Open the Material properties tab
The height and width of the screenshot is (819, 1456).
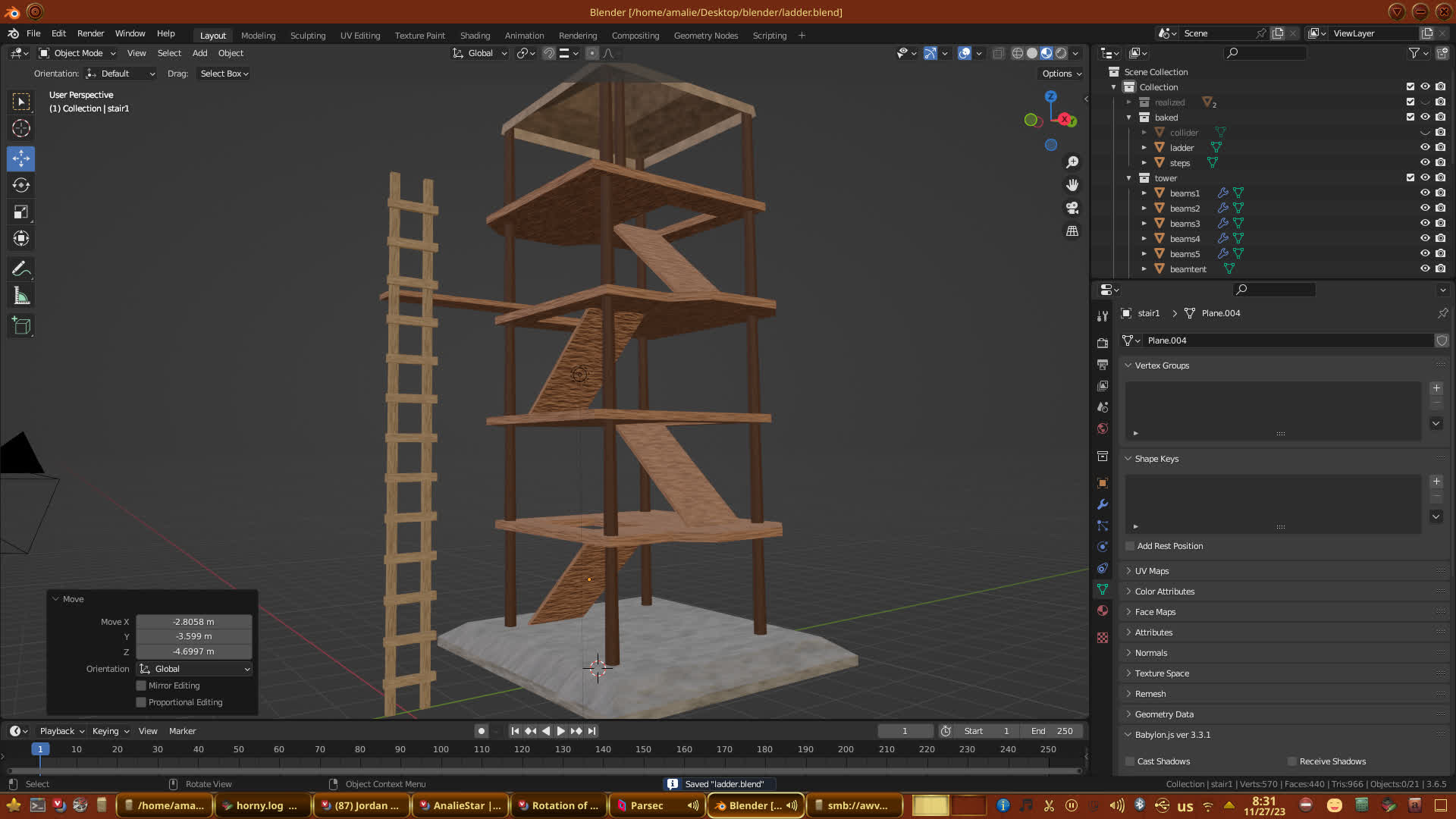(x=1103, y=610)
